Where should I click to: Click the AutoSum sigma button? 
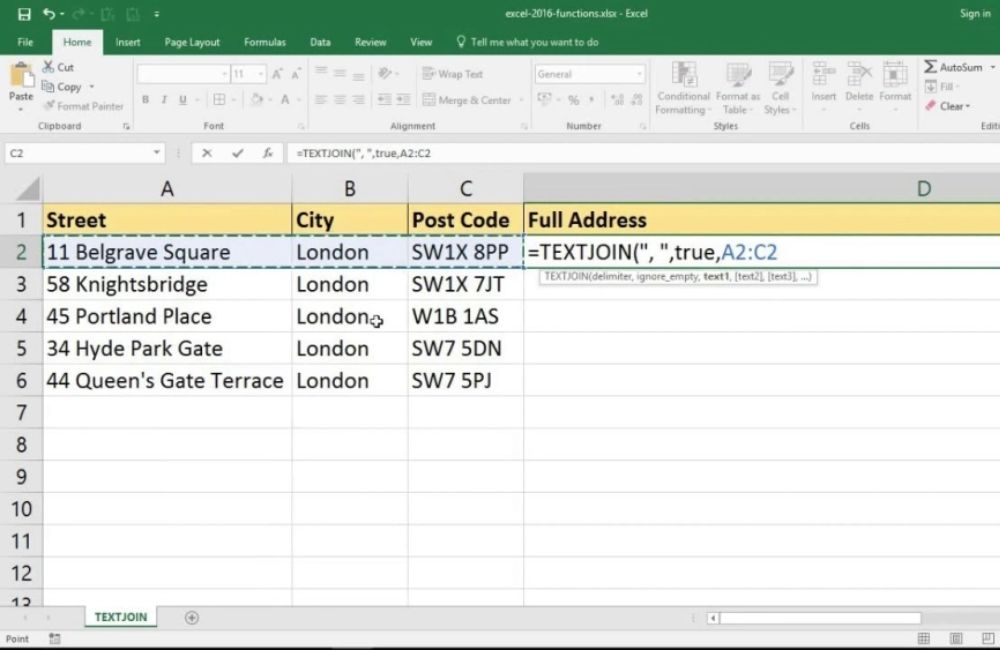click(x=953, y=66)
